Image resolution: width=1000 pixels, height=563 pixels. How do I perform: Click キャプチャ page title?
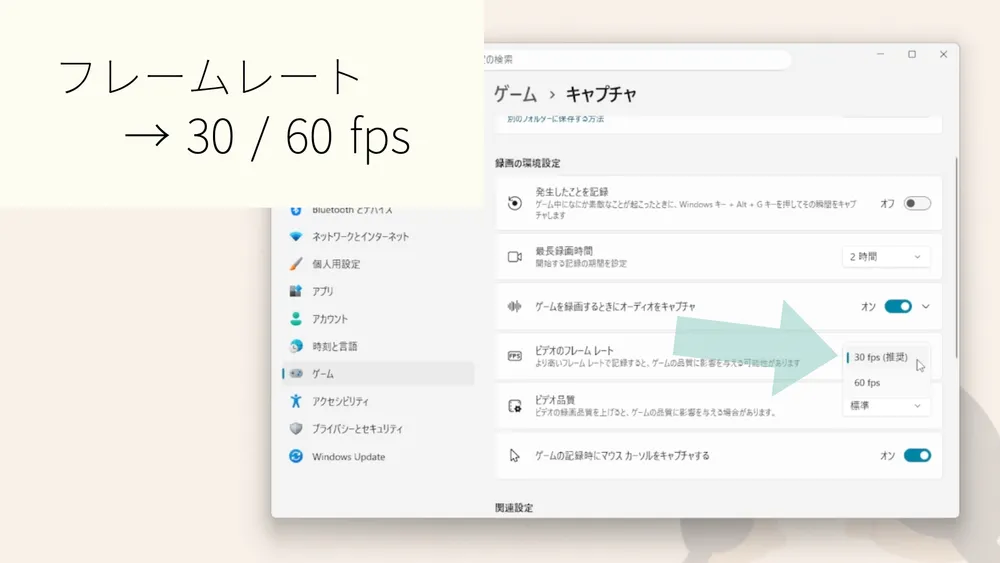pyautogui.click(x=601, y=94)
